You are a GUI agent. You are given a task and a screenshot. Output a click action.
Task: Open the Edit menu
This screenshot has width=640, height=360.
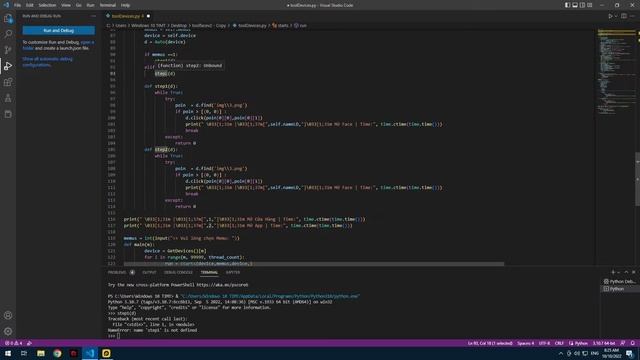(x=29, y=5)
